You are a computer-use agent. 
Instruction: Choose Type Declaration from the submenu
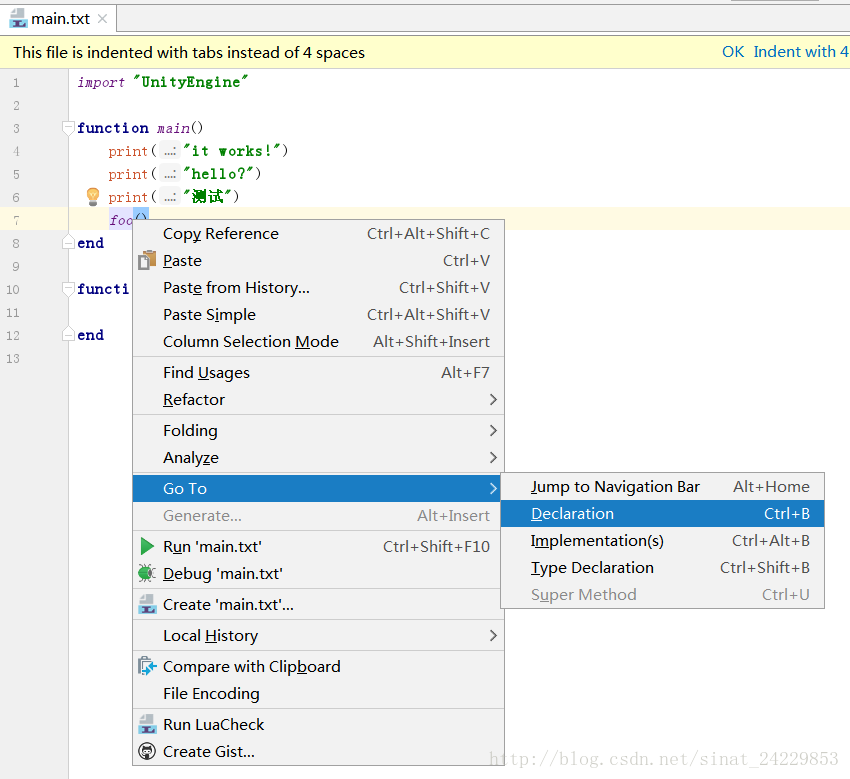point(662,568)
